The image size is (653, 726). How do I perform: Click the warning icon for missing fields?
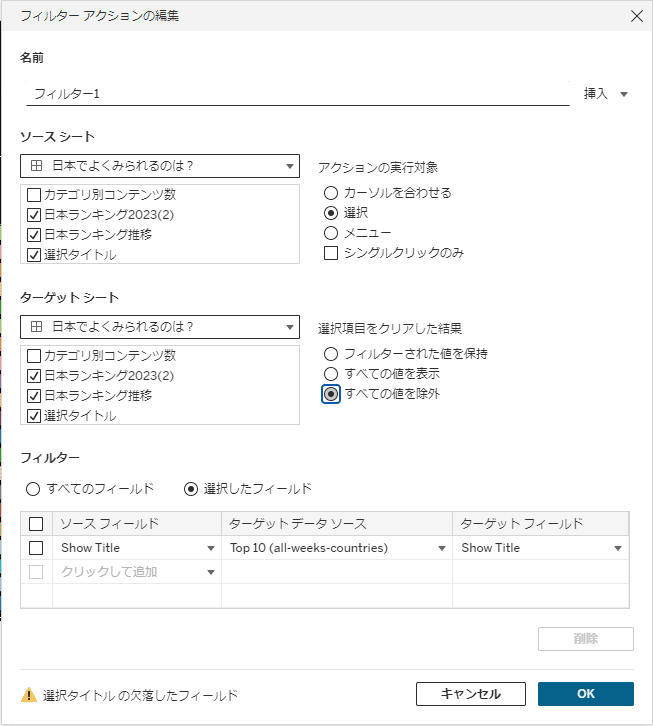click(x=29, y=695)
